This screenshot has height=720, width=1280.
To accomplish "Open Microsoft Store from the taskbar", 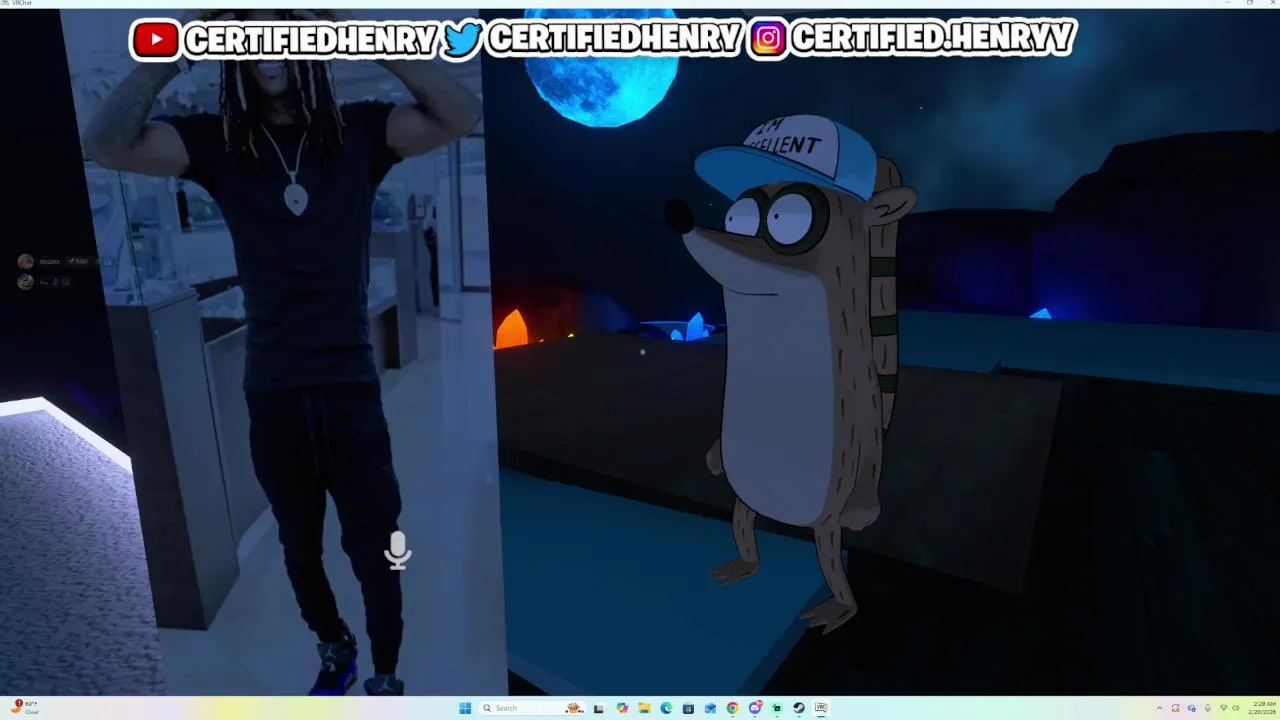I will [688, 708].
